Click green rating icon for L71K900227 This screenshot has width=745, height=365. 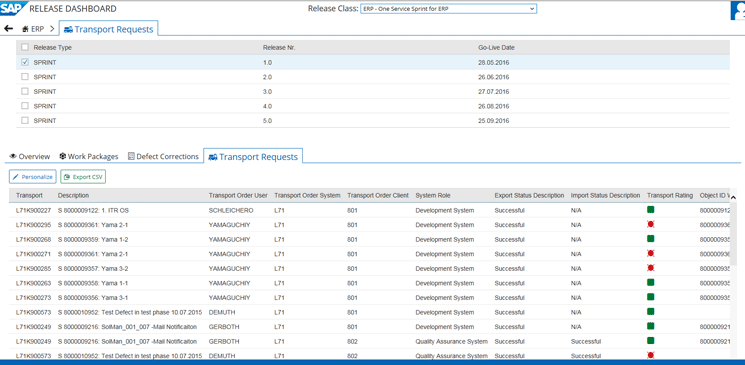coord(650,210)
